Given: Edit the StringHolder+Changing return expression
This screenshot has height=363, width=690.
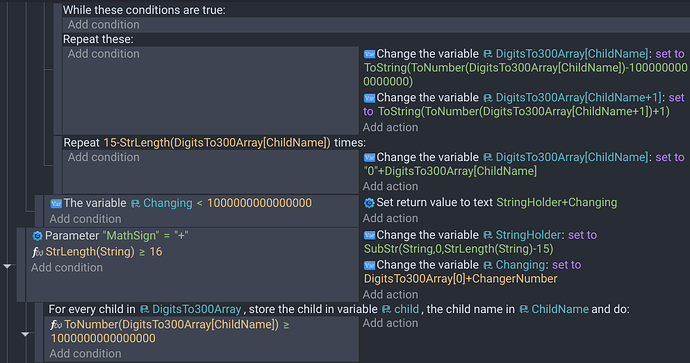Looking at the screenshot, I should click(x=557, y=202).
